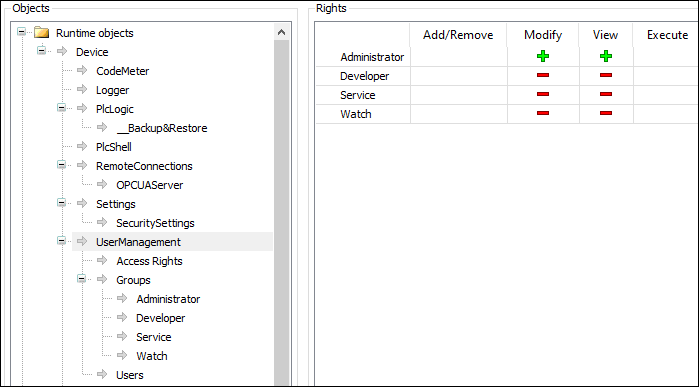The image size is (699, 387).
Task: Click the arrow icon beside OPCUAServer
Action: tap(102, 185)
